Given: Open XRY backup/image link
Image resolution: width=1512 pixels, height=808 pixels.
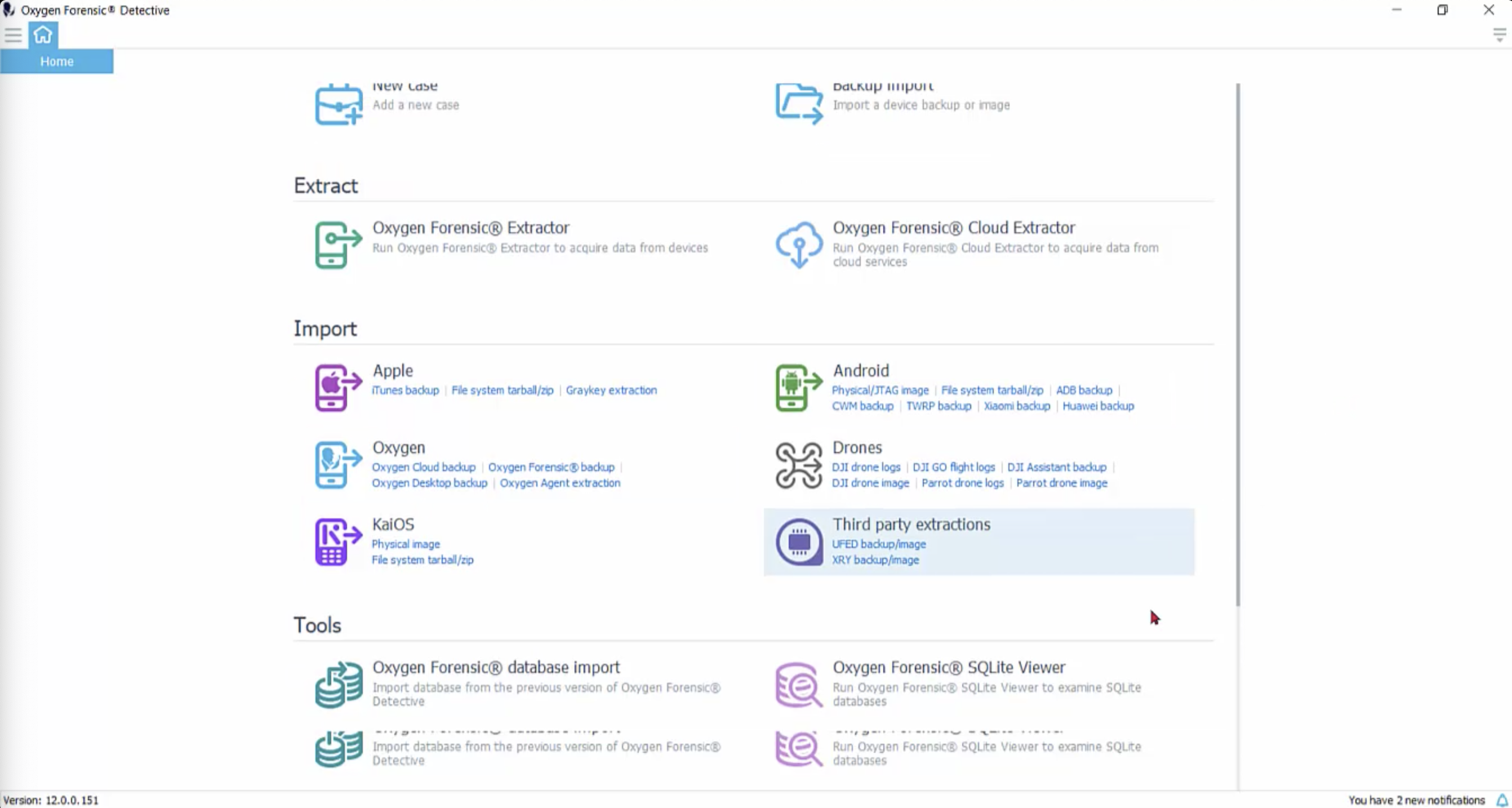Looking at the screenshot, I should pyautogui.click(x=875, y=560).
